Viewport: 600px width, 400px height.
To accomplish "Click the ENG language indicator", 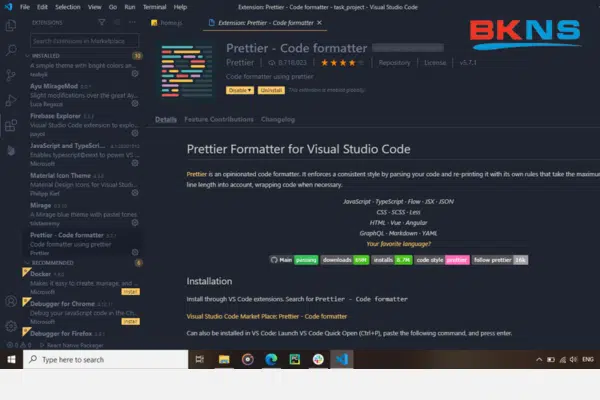I will click(x=588, y=359).
